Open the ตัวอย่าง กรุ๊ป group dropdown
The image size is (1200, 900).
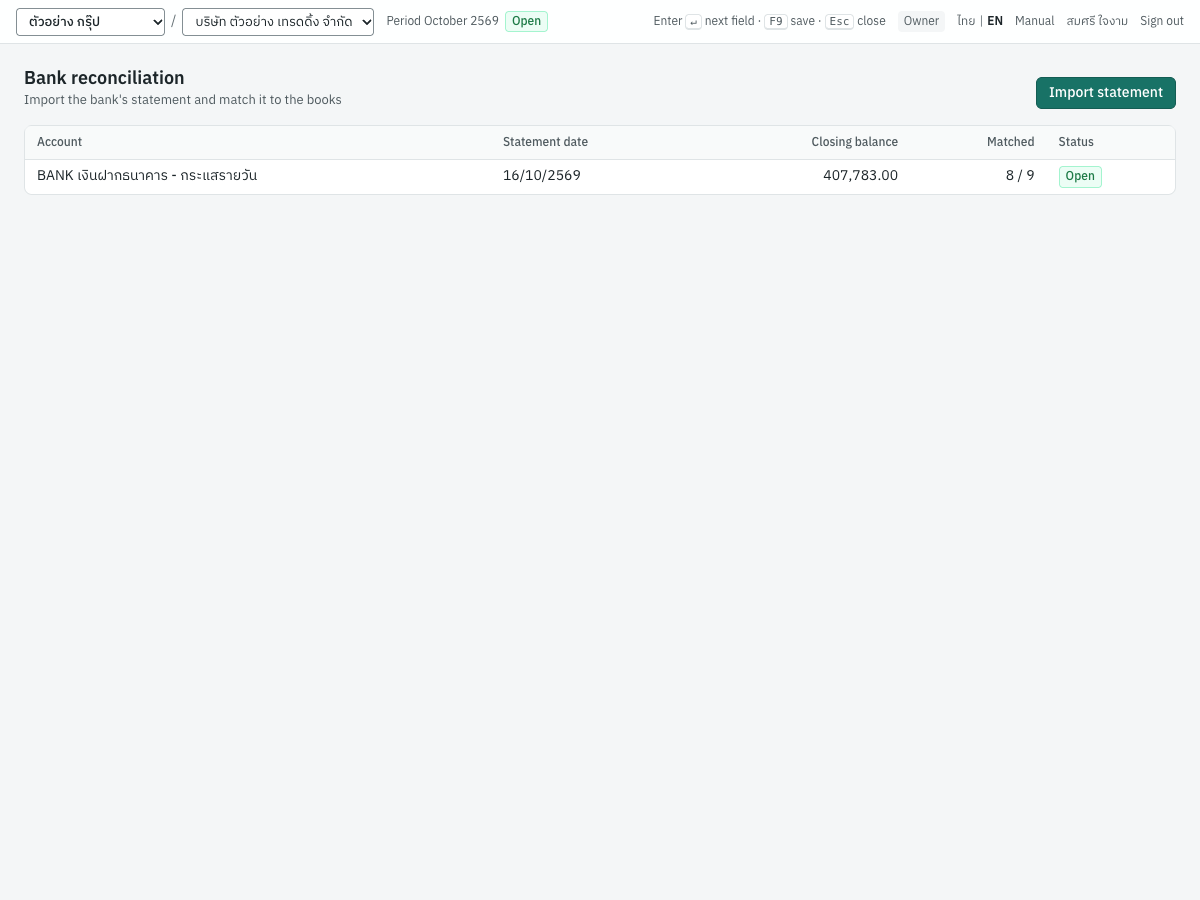coord(90,22)
